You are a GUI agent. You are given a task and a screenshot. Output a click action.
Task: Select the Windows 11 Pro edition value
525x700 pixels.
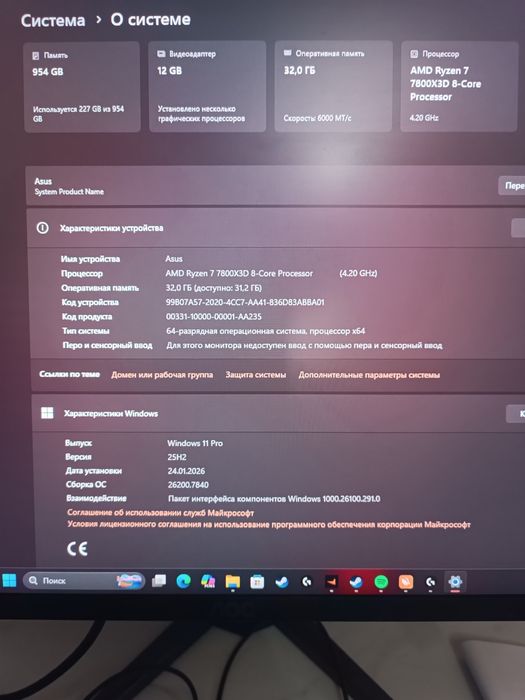[x=195, y=443]
